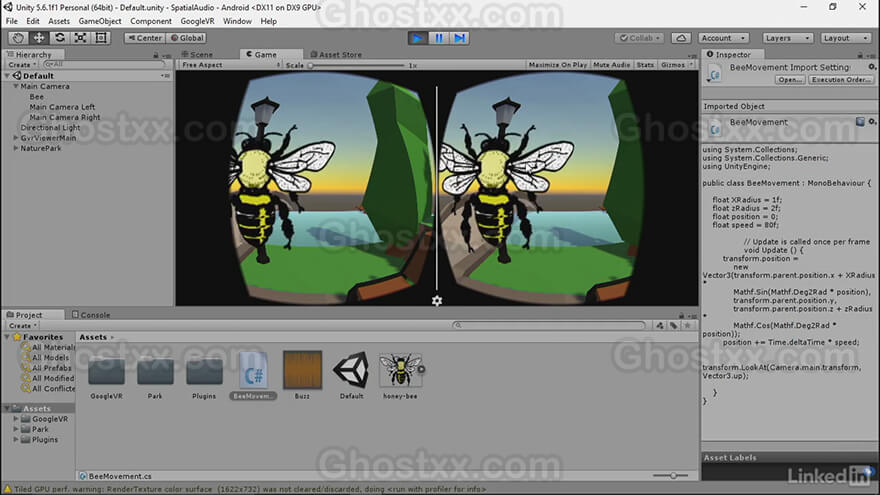Toggle Global handle rotation

187,38
